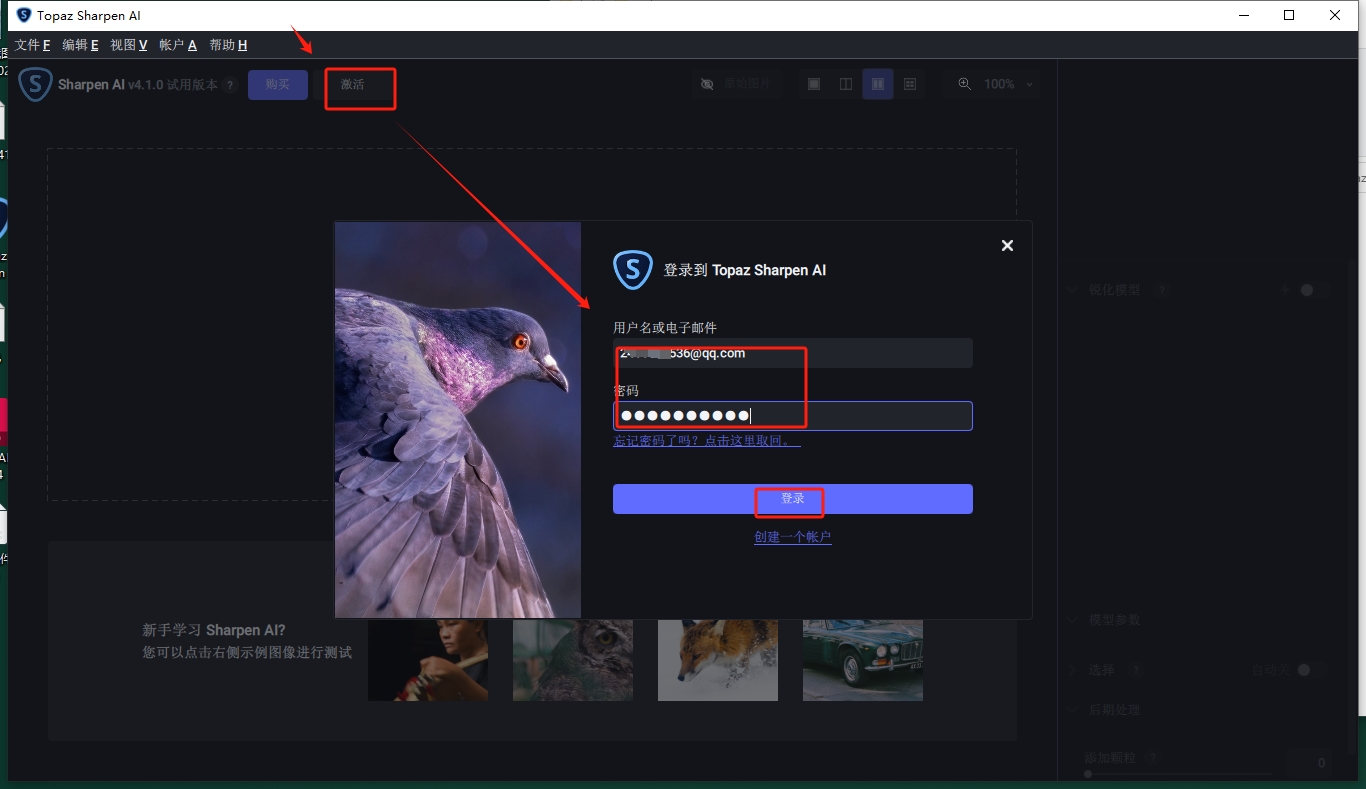This screenshot has height=789, width=1366.
Task: Click the Sharpen AI shield logo in toolbar
Action: click(x=35, y=84)
